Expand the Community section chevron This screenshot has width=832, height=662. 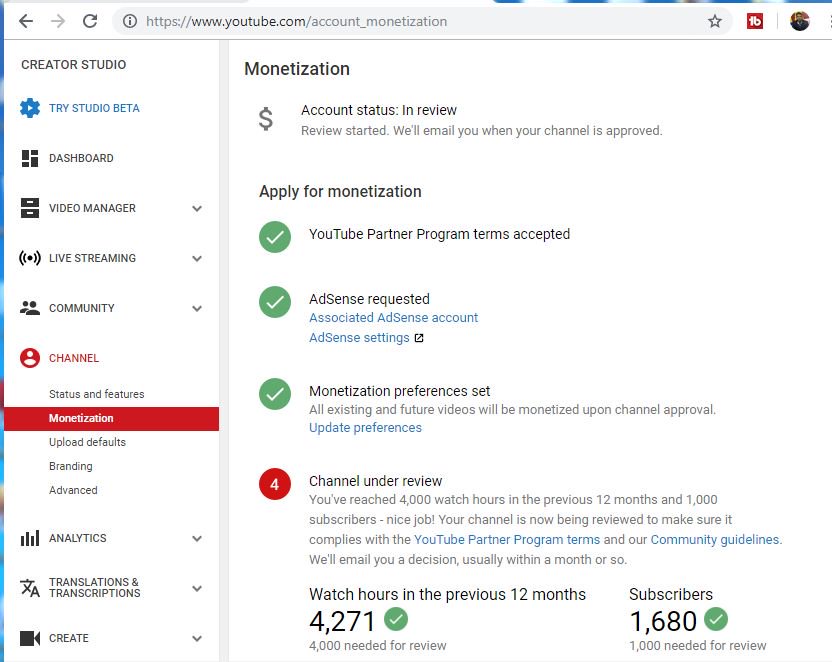pyautogui.click(x=197, y=308)
